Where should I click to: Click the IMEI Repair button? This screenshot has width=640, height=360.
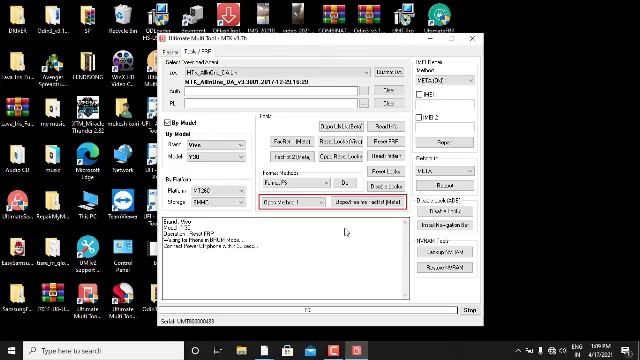(x=444, y=142)
